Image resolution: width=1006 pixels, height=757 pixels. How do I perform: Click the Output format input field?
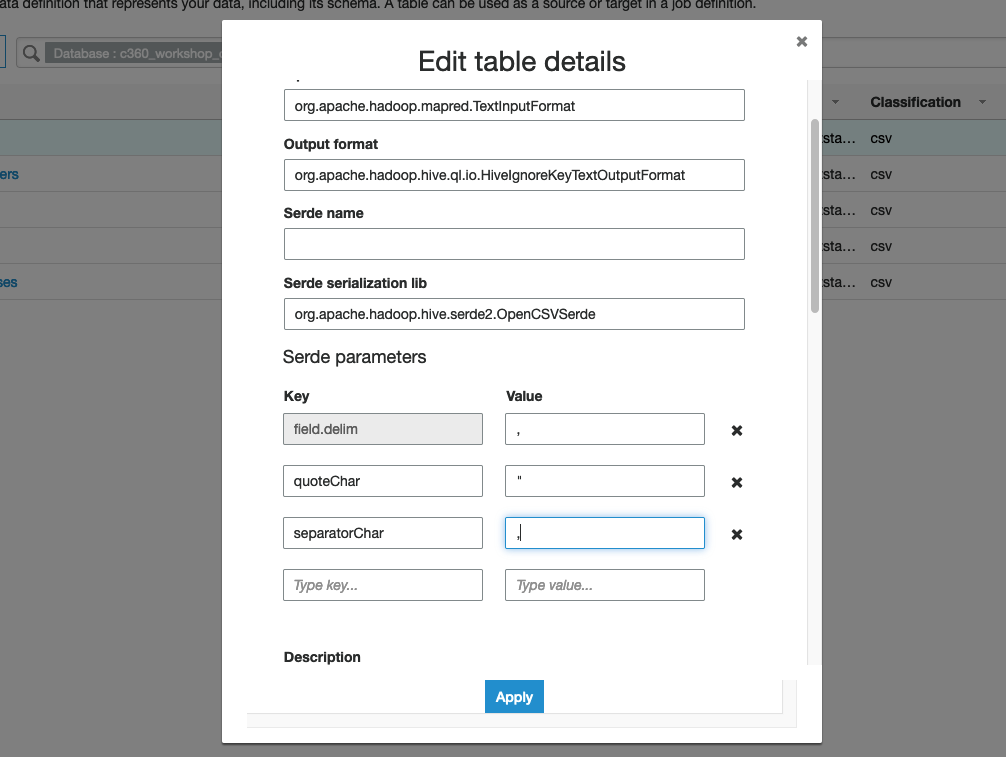pyautogui.click(x=514, y=175)
